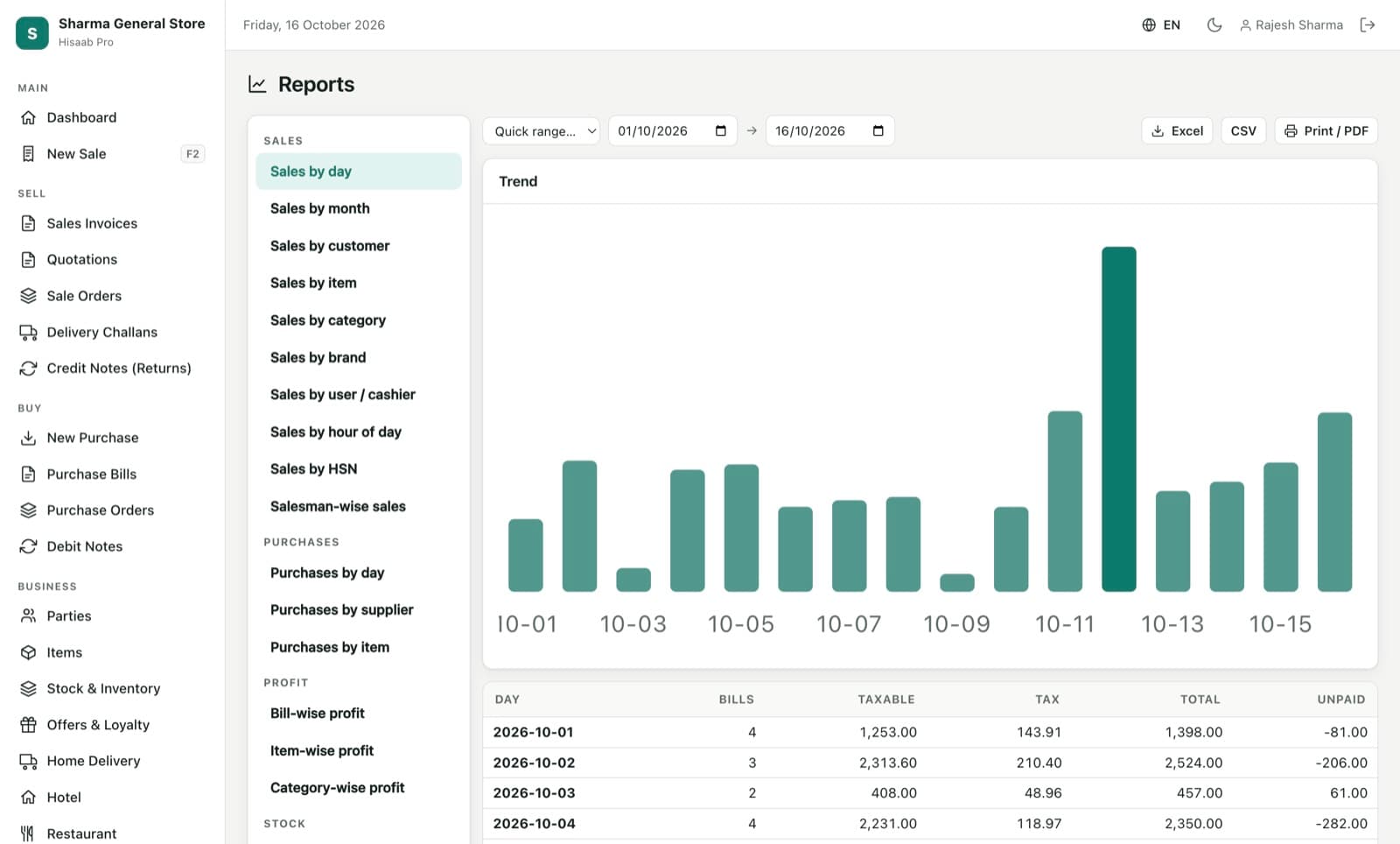Click total value 2,524.00
This screenshot has height=844, width=1400.
[x=1193, y=763]
